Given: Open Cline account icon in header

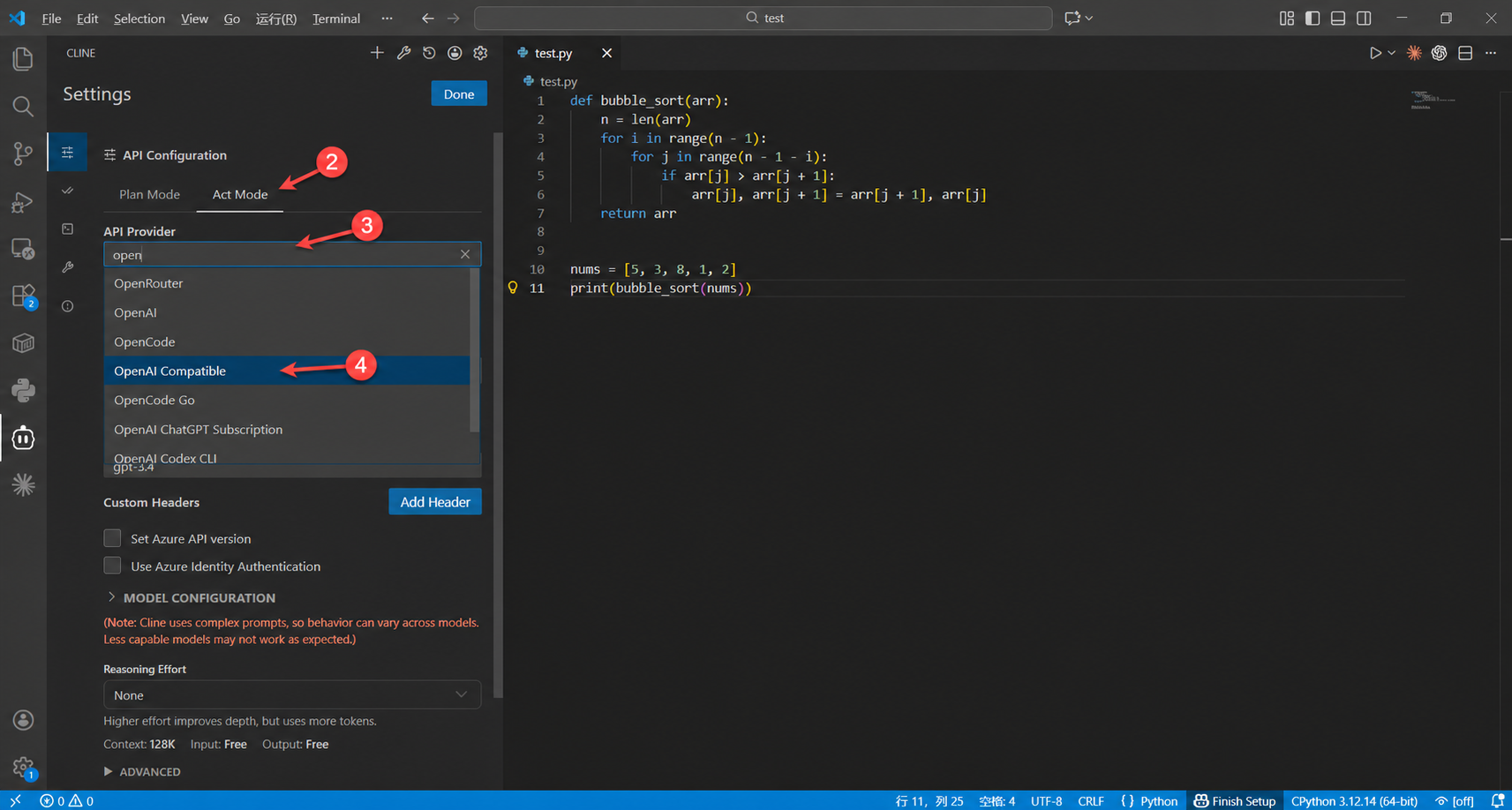Looking at the screenshot, I should tap(455, 53).
